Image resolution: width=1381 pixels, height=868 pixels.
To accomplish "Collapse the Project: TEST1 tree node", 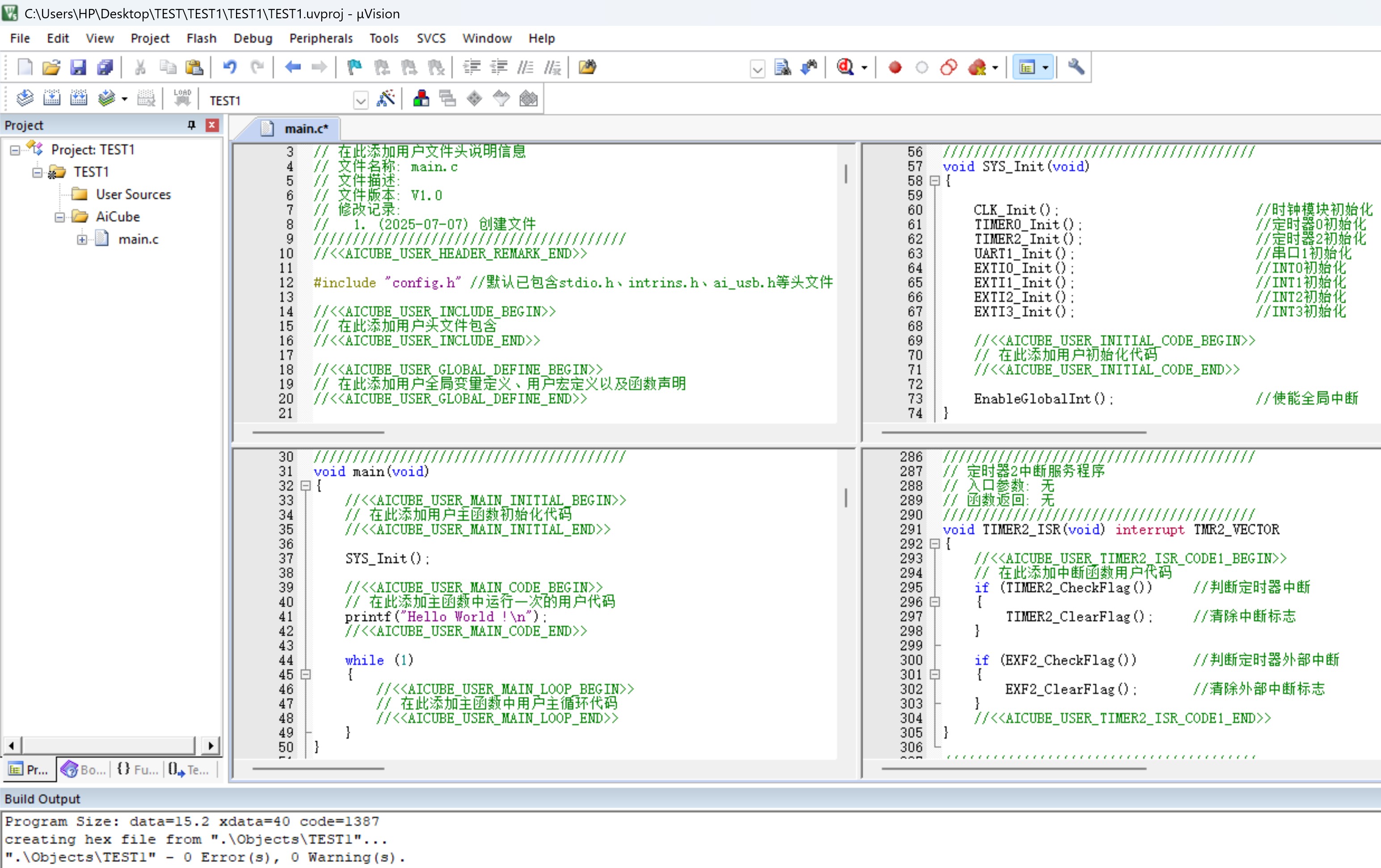I will click(15, 150).
